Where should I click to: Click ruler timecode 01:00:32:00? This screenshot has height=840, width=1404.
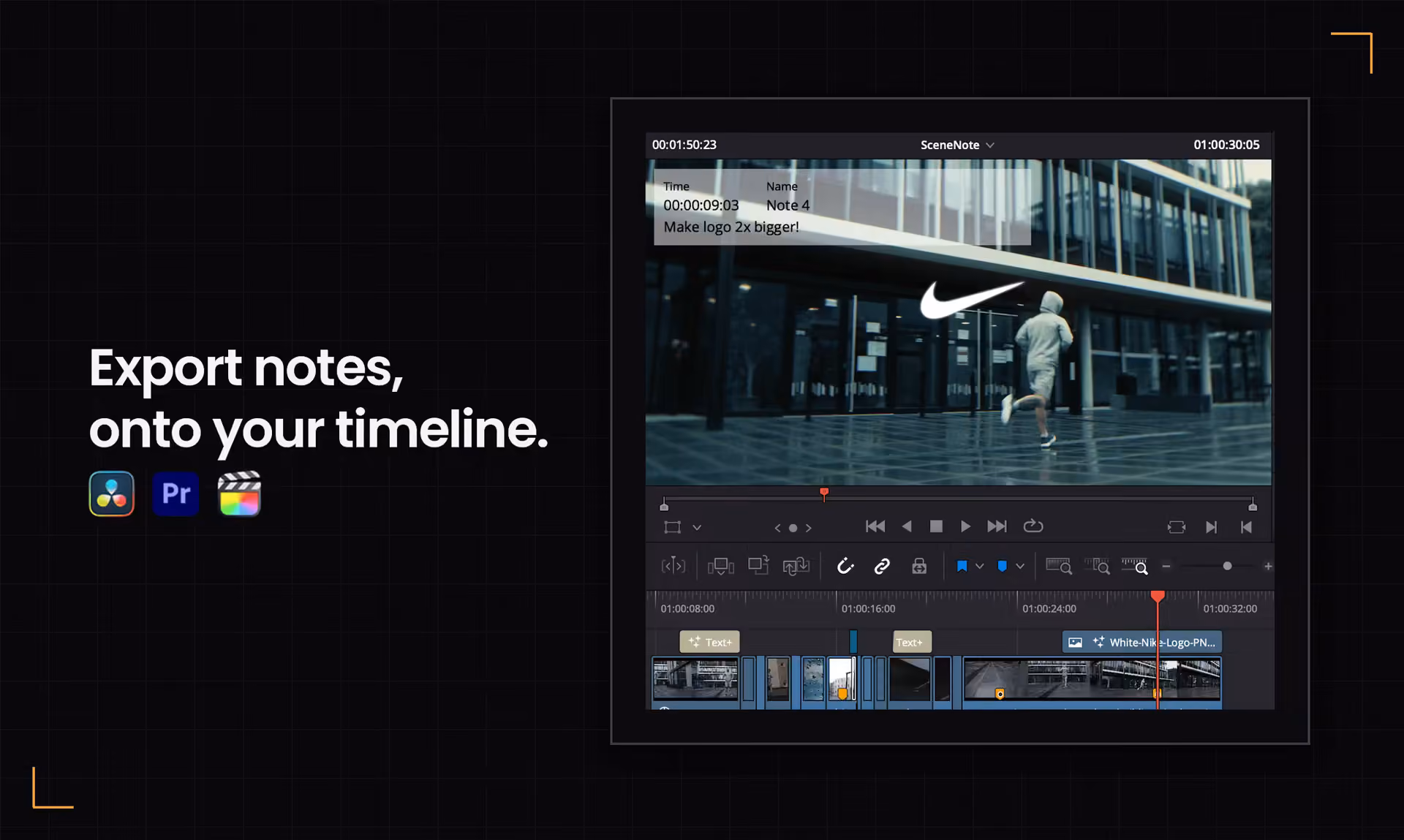1230,608
